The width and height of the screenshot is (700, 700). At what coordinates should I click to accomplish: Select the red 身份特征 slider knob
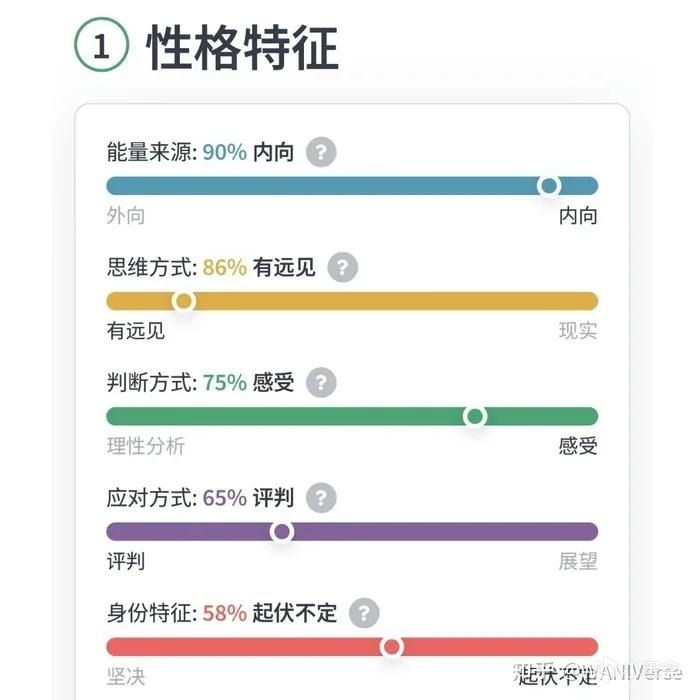point(392,647)
